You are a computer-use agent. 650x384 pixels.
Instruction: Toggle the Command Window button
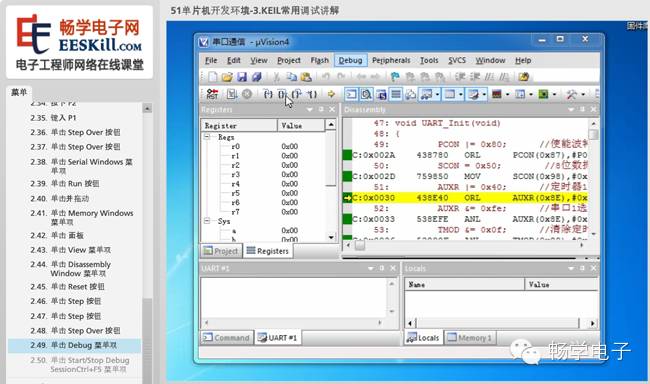[351, 95]
